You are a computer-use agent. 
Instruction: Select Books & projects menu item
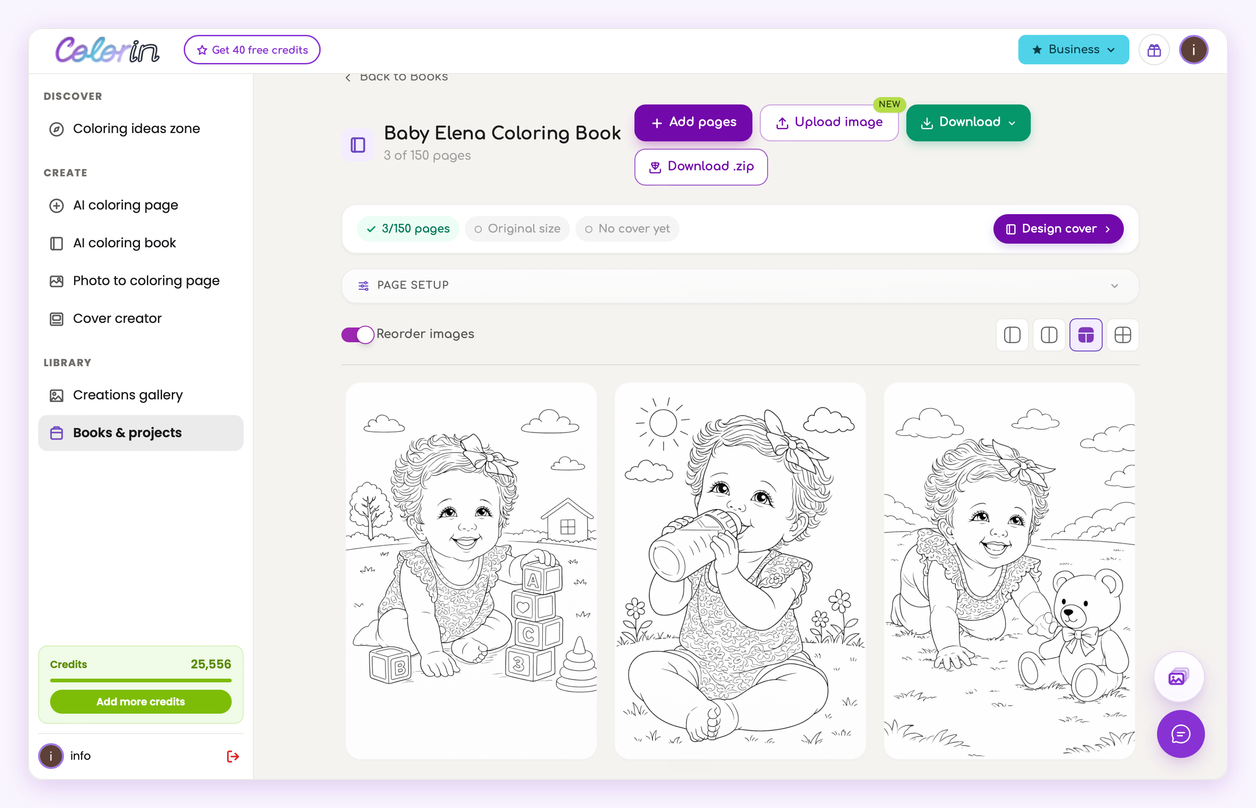click(x=141, y=433)
